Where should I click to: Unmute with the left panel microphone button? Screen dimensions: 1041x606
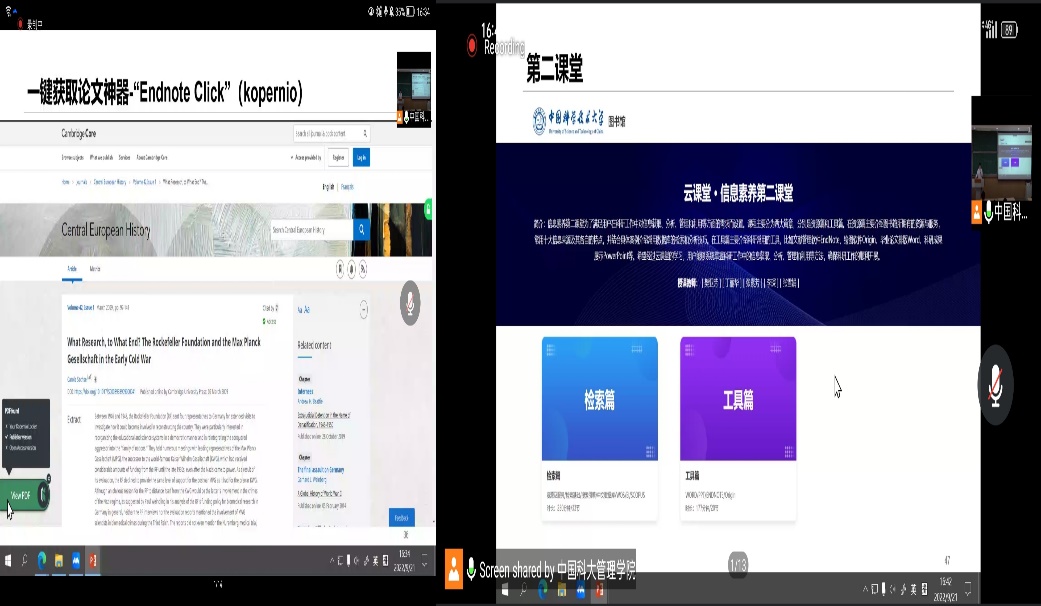click(410, 304)
